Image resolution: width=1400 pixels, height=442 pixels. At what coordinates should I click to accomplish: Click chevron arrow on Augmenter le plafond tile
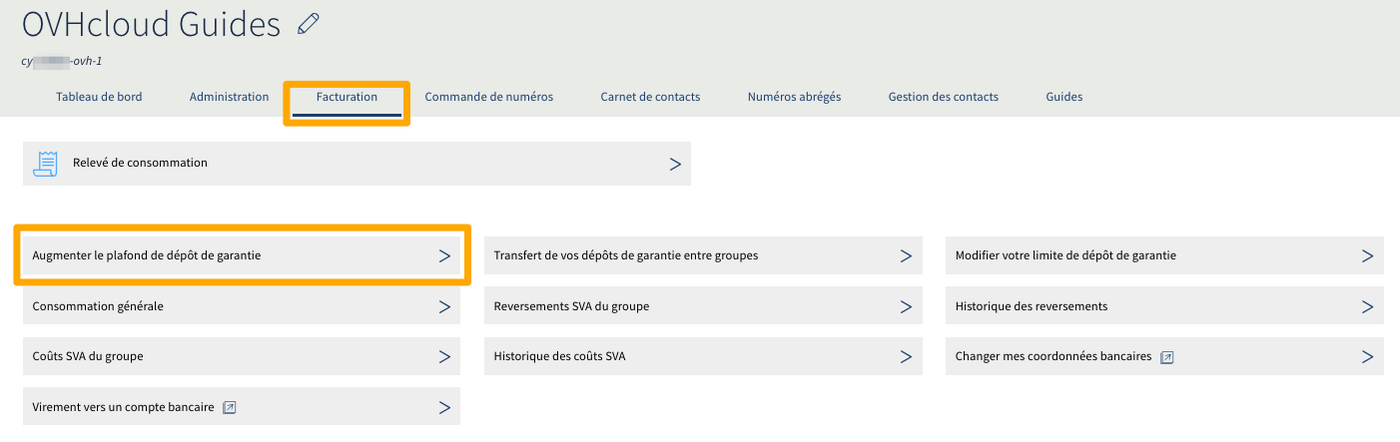pyautogui.click(x=445, y=256)
